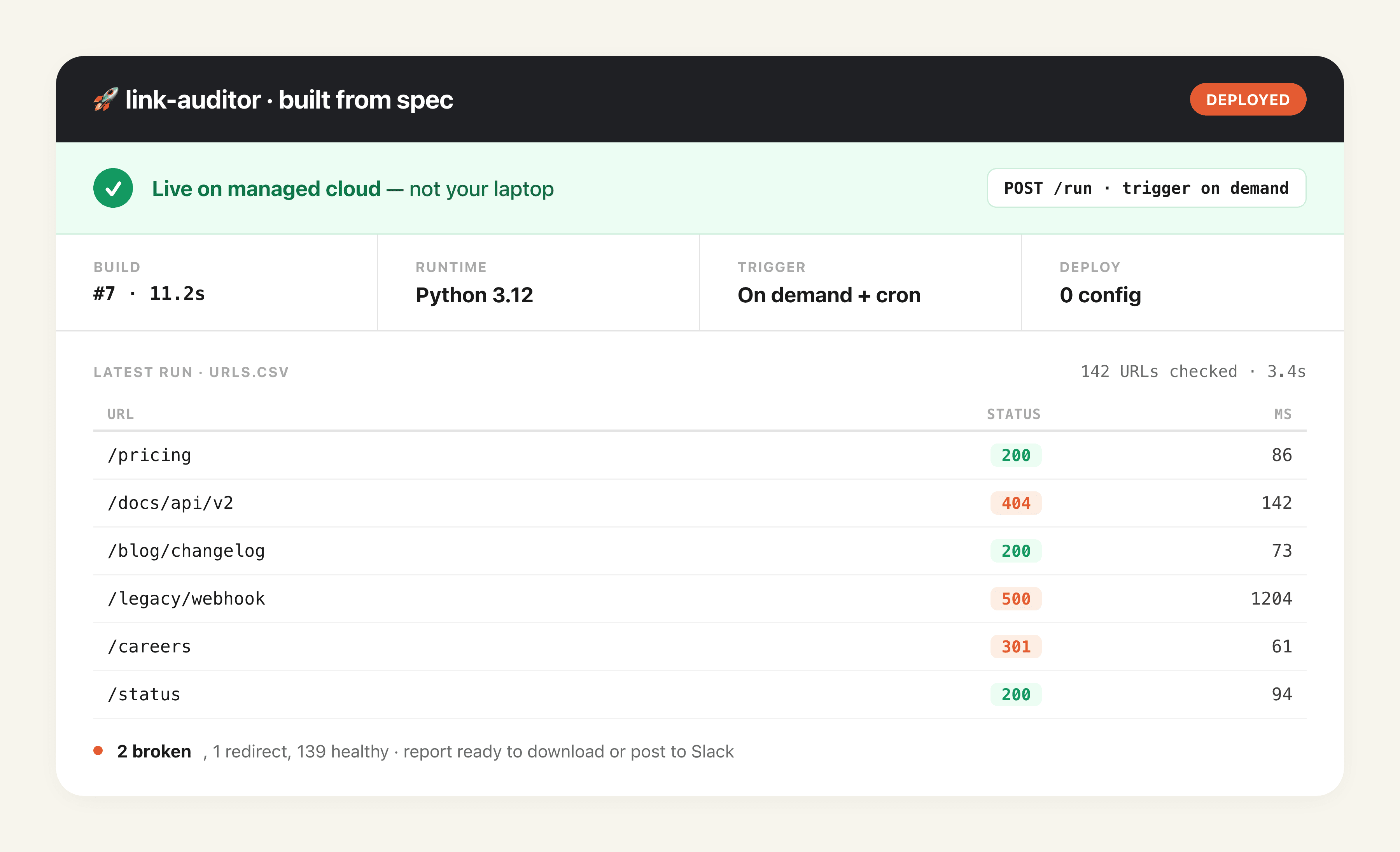Click the 61 ms value for /careers
The width and height of the screenshot is (1400, 852).
(x=1282, y=646)
